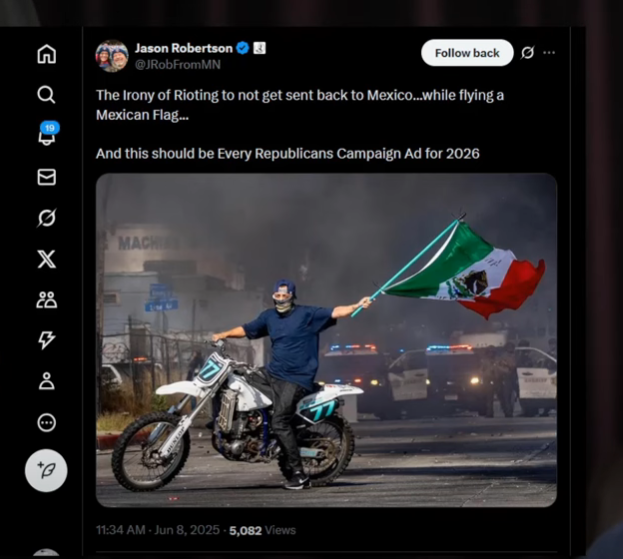Image resolution: width=623 pixels, height=559 pixels.
Task: Open the attached photo of the motorcycle rider
Action: pos(326,340)
